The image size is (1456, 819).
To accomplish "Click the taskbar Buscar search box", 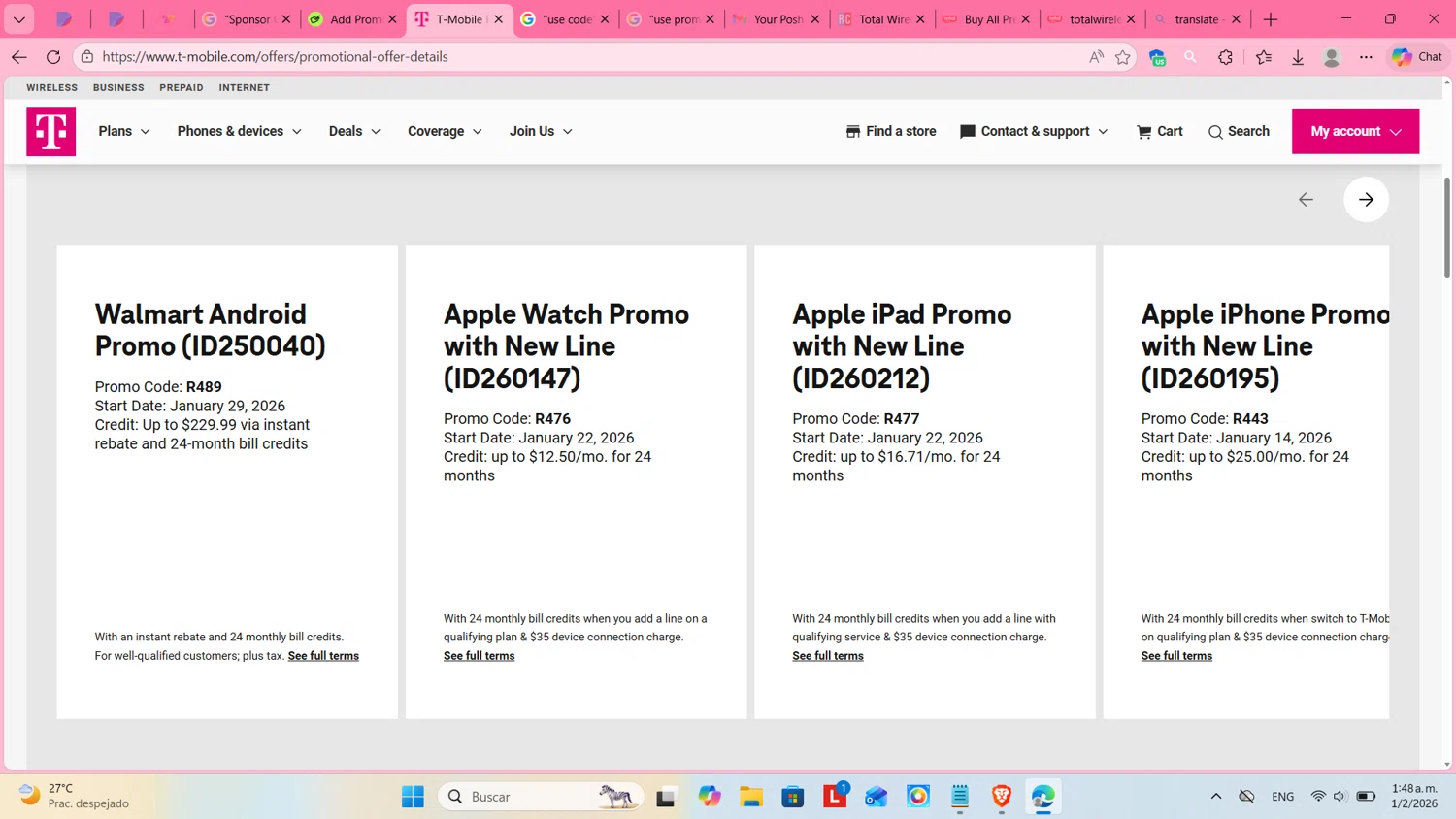I will point(541,797).
